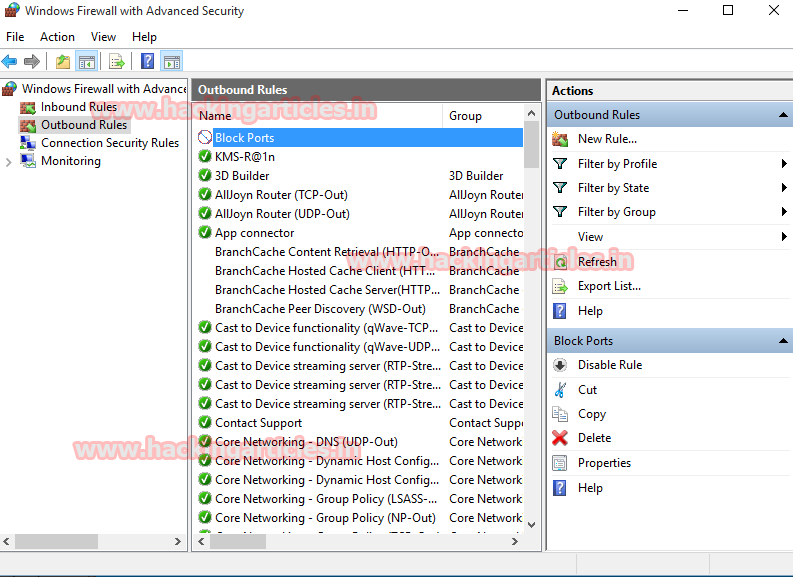Click Disable Rule action
The height and width of the screenshot is (577, 793).
coord(610,365)
